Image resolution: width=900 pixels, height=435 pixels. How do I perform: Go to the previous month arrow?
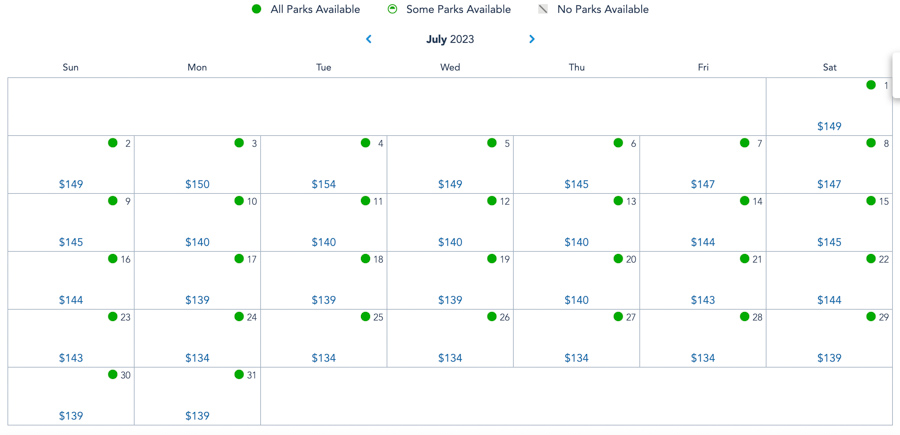click(369, 40)
